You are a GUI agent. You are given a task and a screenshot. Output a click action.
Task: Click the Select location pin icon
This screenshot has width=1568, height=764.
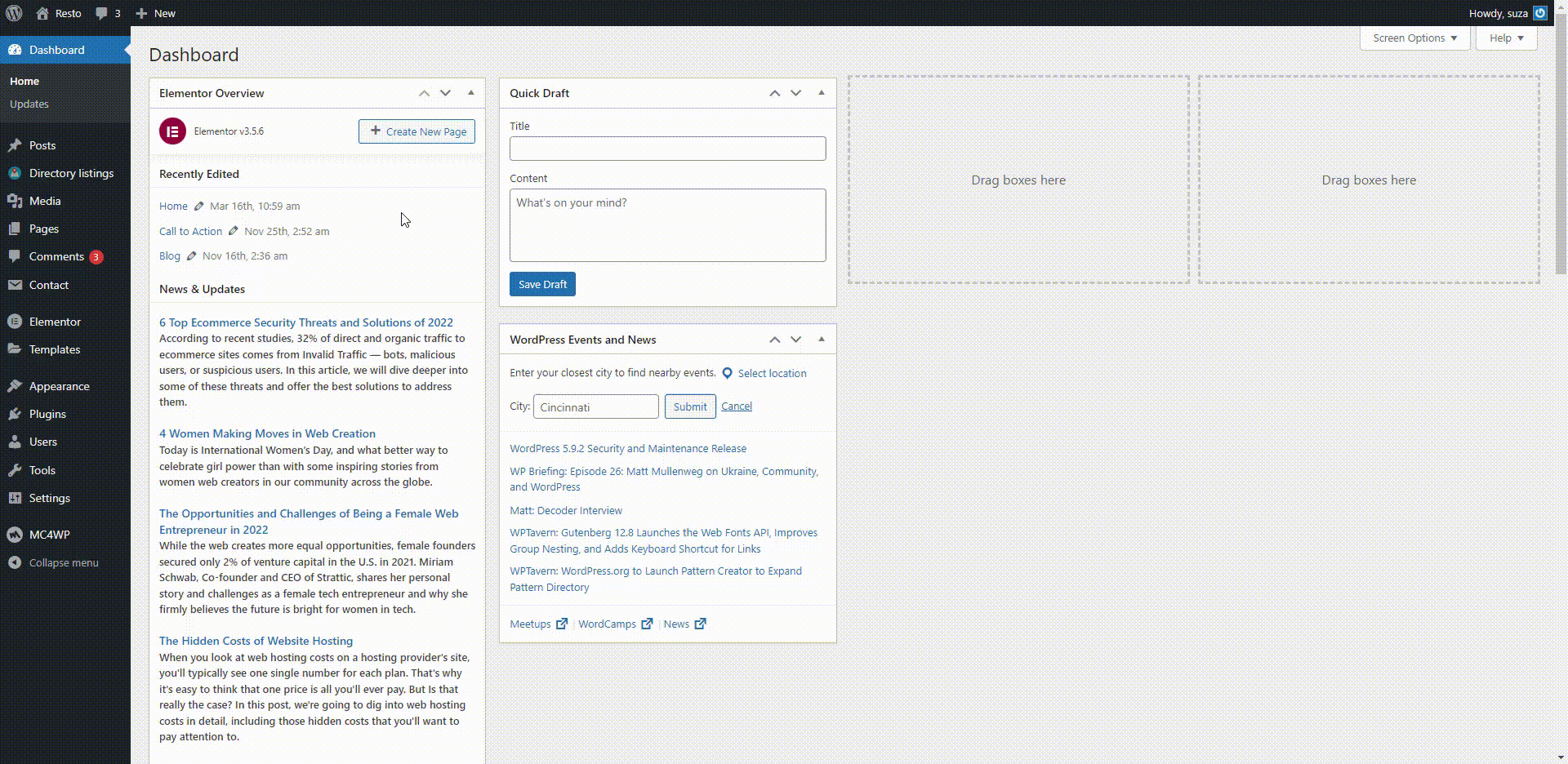pyautogui.click(x=727, y=373)
